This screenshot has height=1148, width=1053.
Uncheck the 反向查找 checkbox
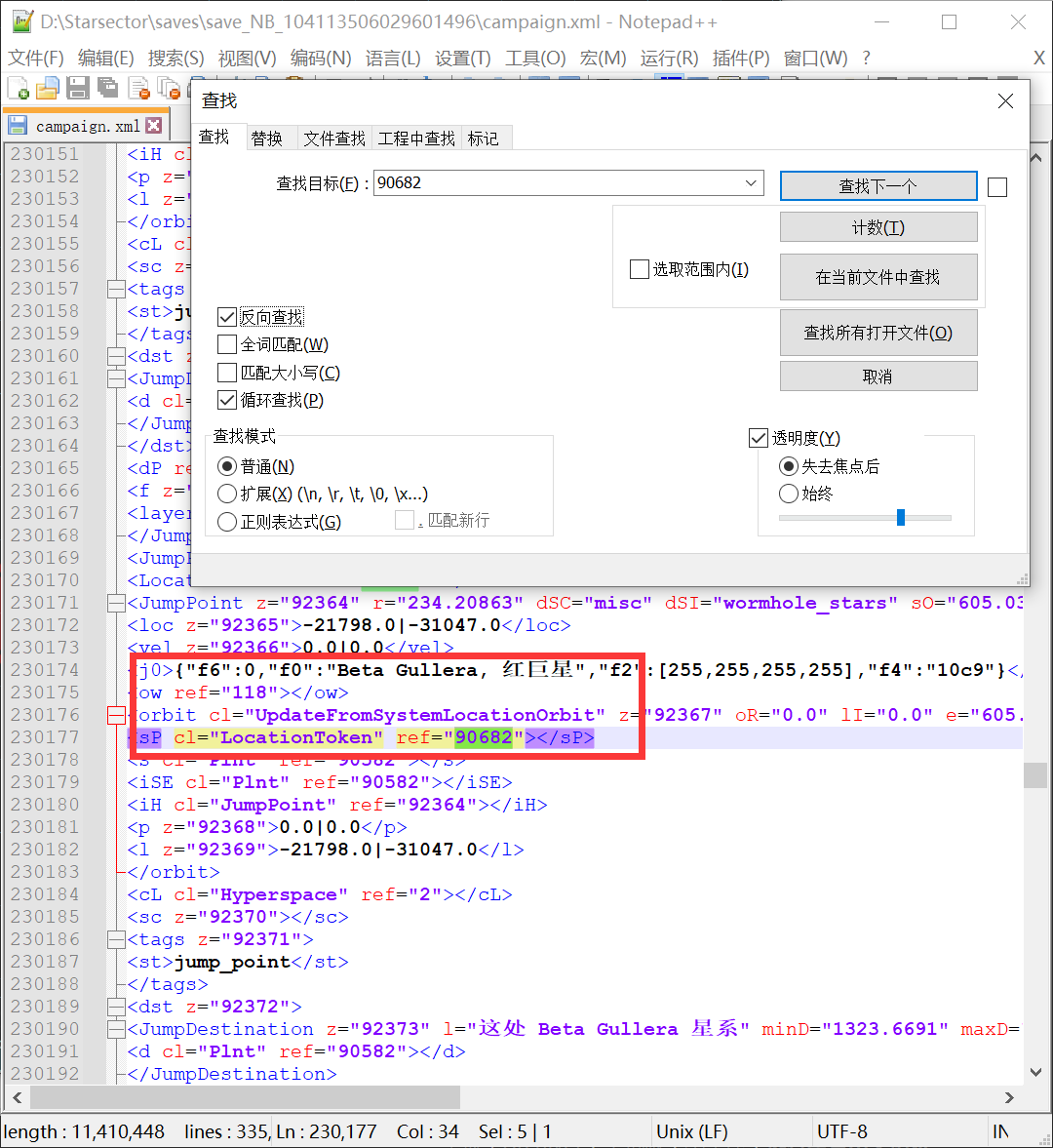(x=227, y=317)
